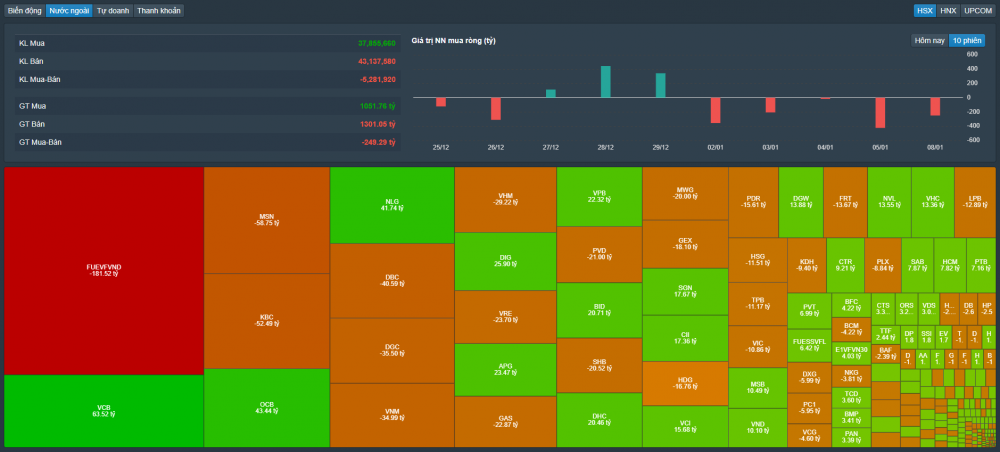This screenshot has width=1000, height=452.
Task: Select the SHB -20.52 tỷ tile
Action: pos(599,365)
